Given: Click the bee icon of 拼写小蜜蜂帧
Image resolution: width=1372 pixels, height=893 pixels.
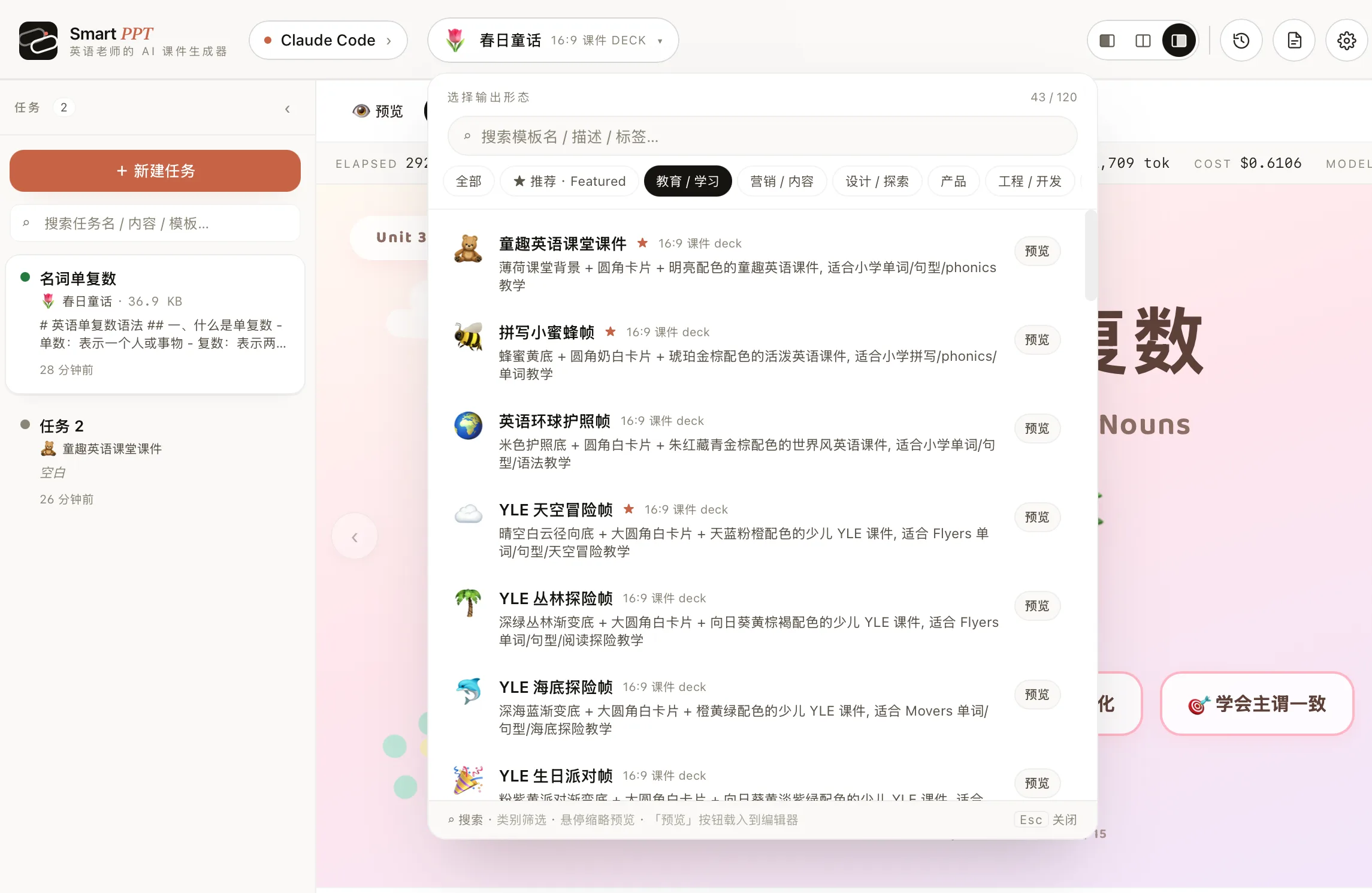Looking at the screenshot, I should click(468, 337).
